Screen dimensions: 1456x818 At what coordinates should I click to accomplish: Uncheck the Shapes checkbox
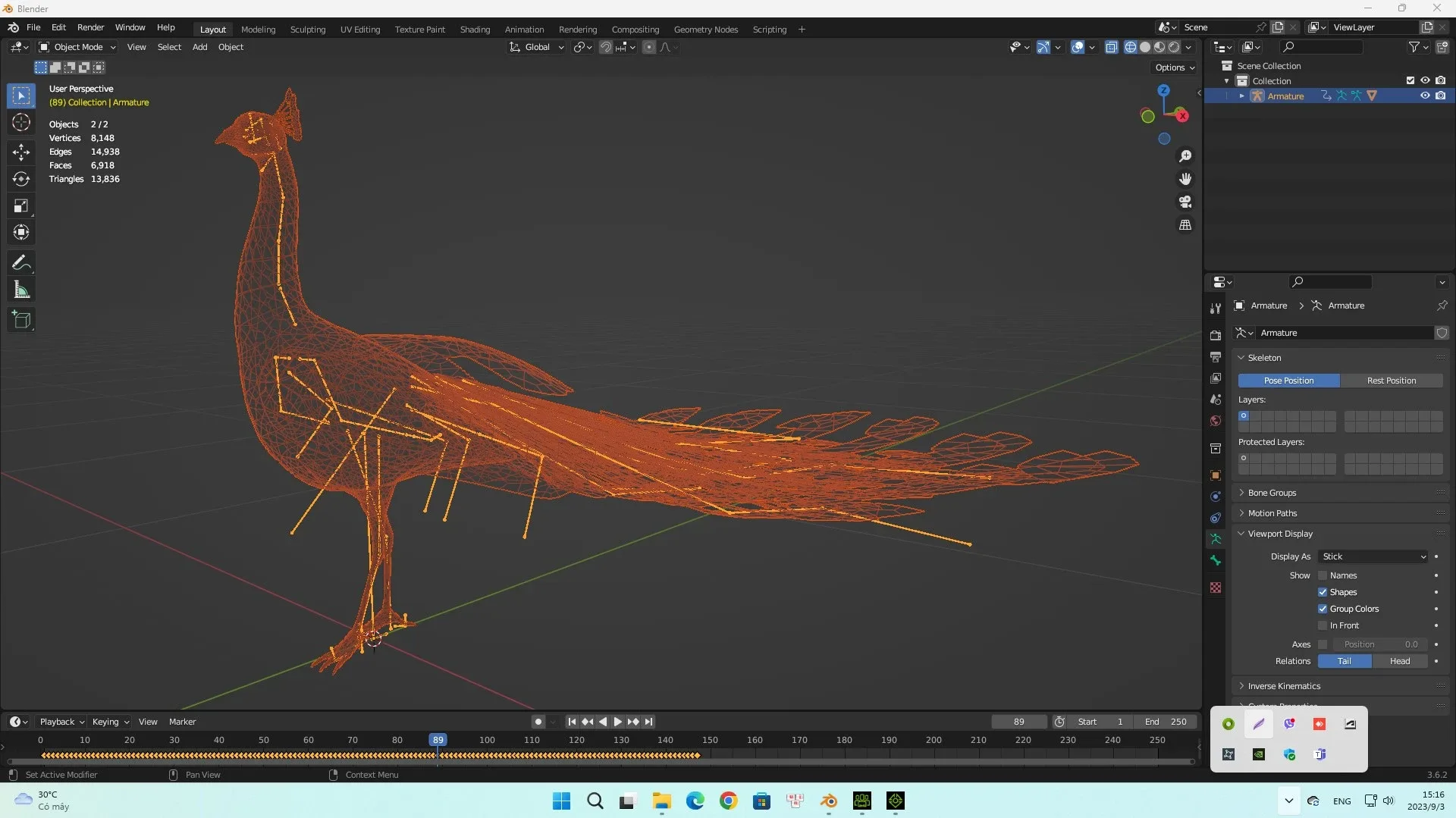coord(1323,592)
